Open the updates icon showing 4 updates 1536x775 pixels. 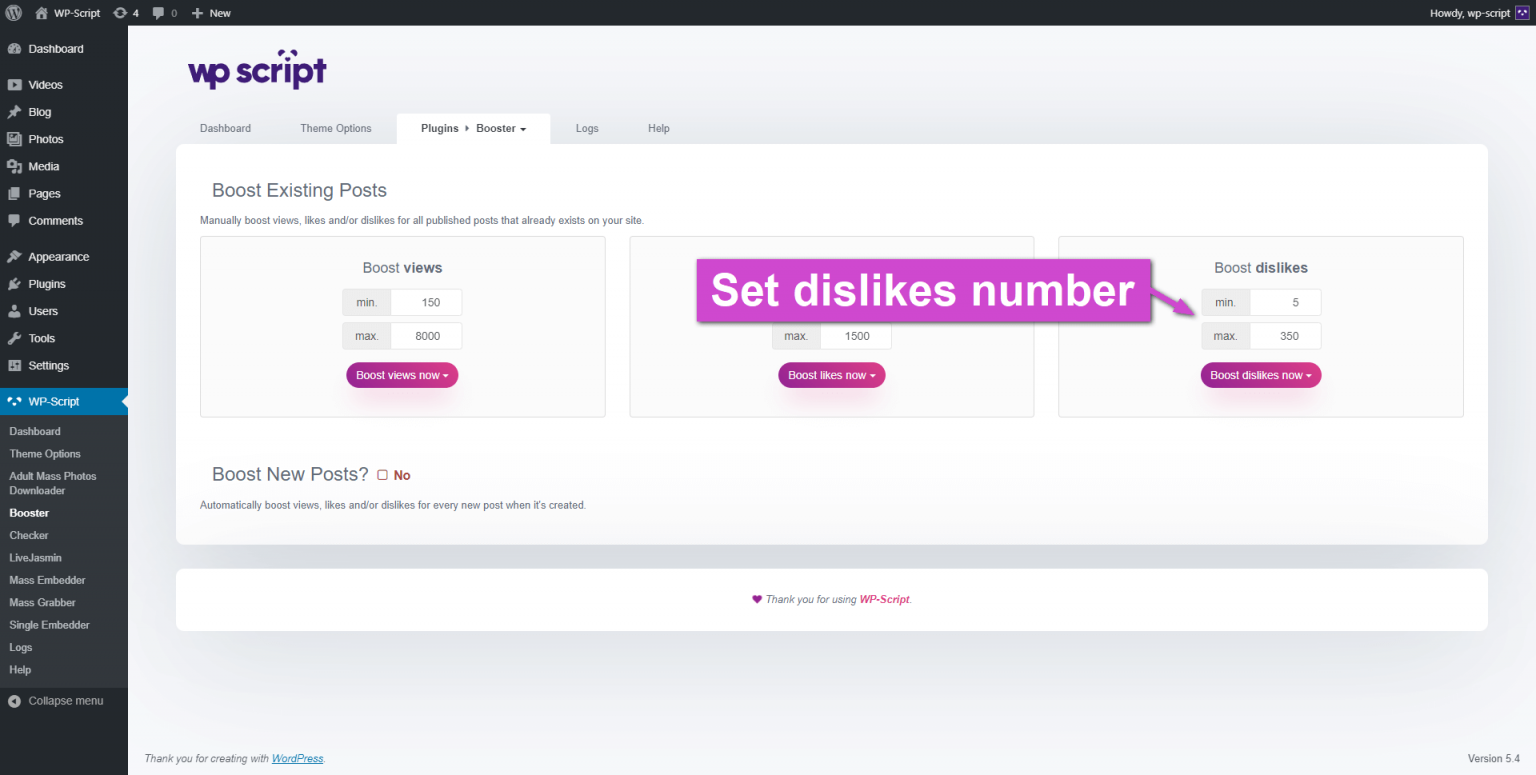click(126, 13)
